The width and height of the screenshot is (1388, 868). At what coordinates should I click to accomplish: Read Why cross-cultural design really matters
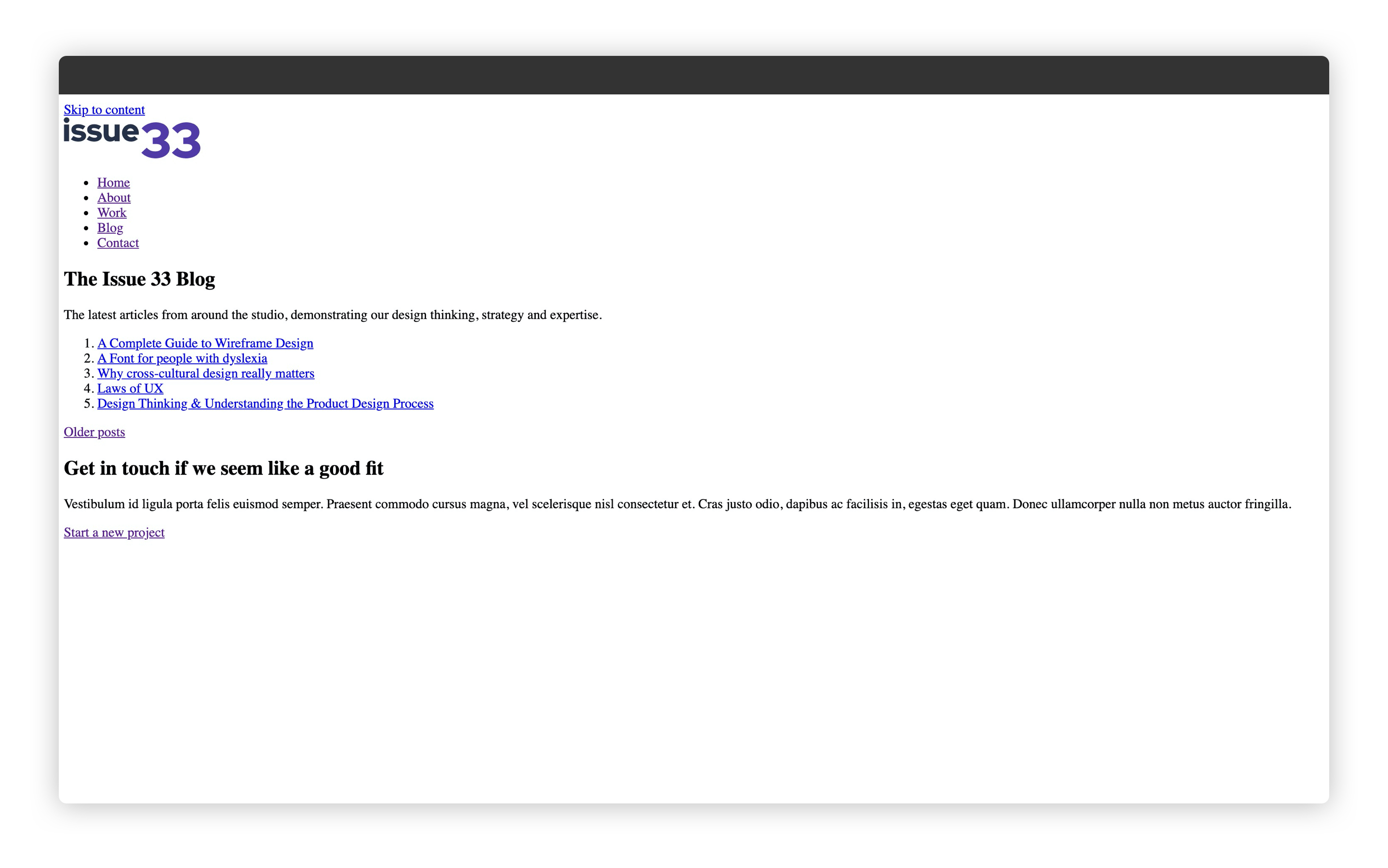click(x=206, y=373)
